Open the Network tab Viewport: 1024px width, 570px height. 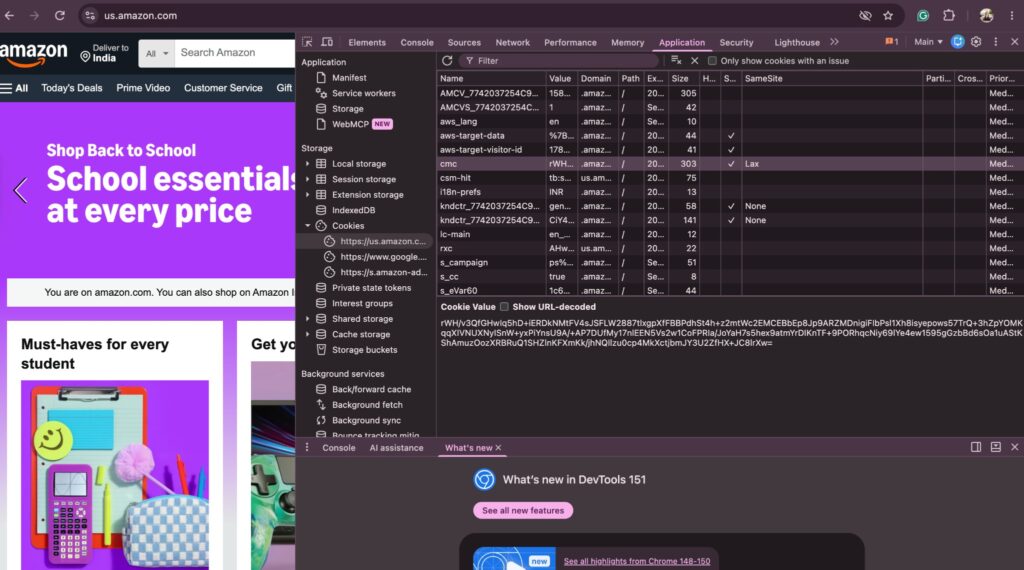513,42
